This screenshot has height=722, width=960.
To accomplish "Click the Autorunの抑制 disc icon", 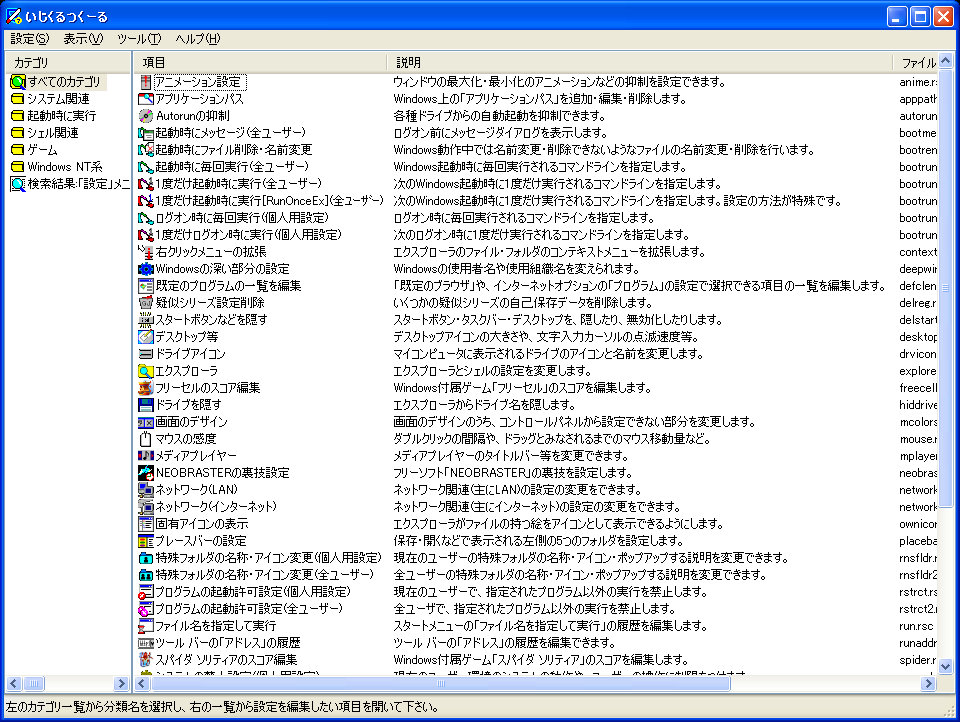I will coord(145,115).
